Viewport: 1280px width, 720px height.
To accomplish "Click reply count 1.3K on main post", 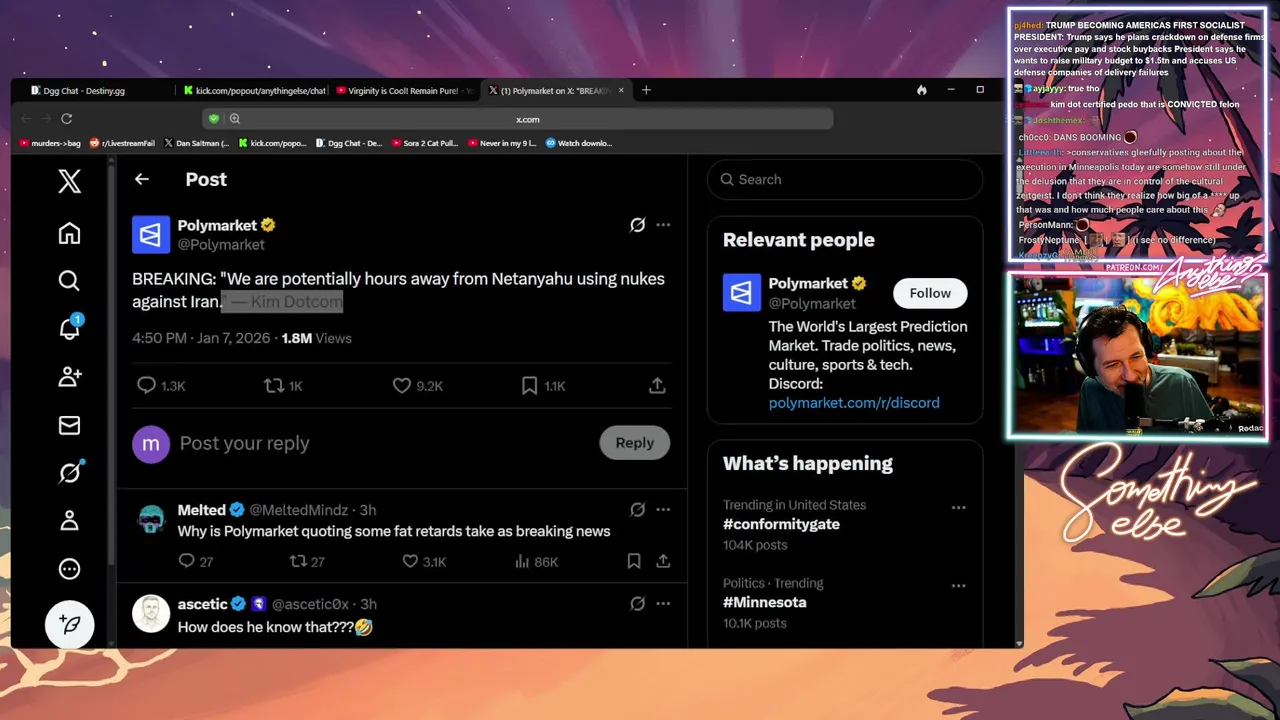I will coord(161,385).
